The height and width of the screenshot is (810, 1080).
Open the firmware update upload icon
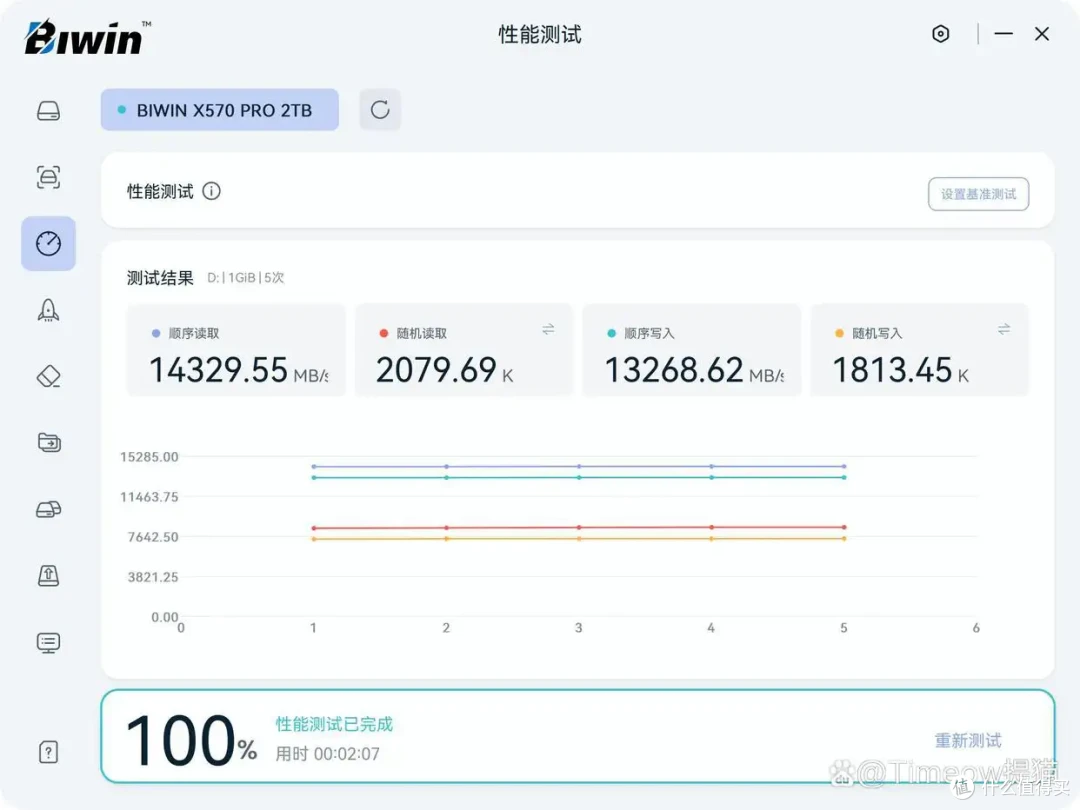tap(48, 575)
